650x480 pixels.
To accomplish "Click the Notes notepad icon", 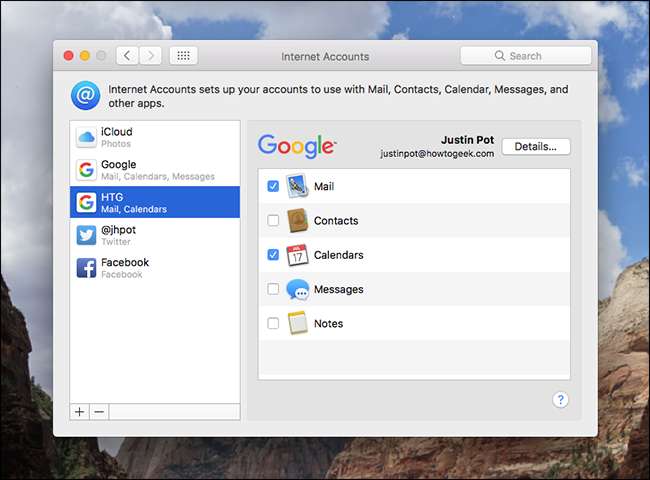I will [298, 323].
